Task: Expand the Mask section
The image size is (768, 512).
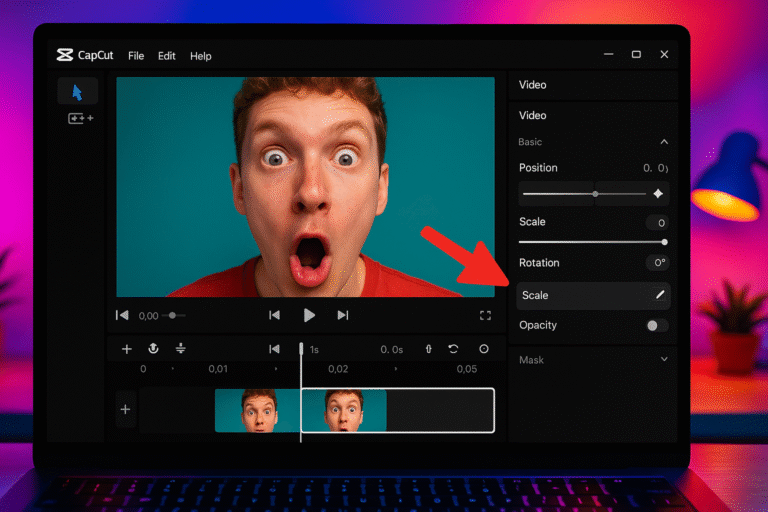Action: pos(664,359)
